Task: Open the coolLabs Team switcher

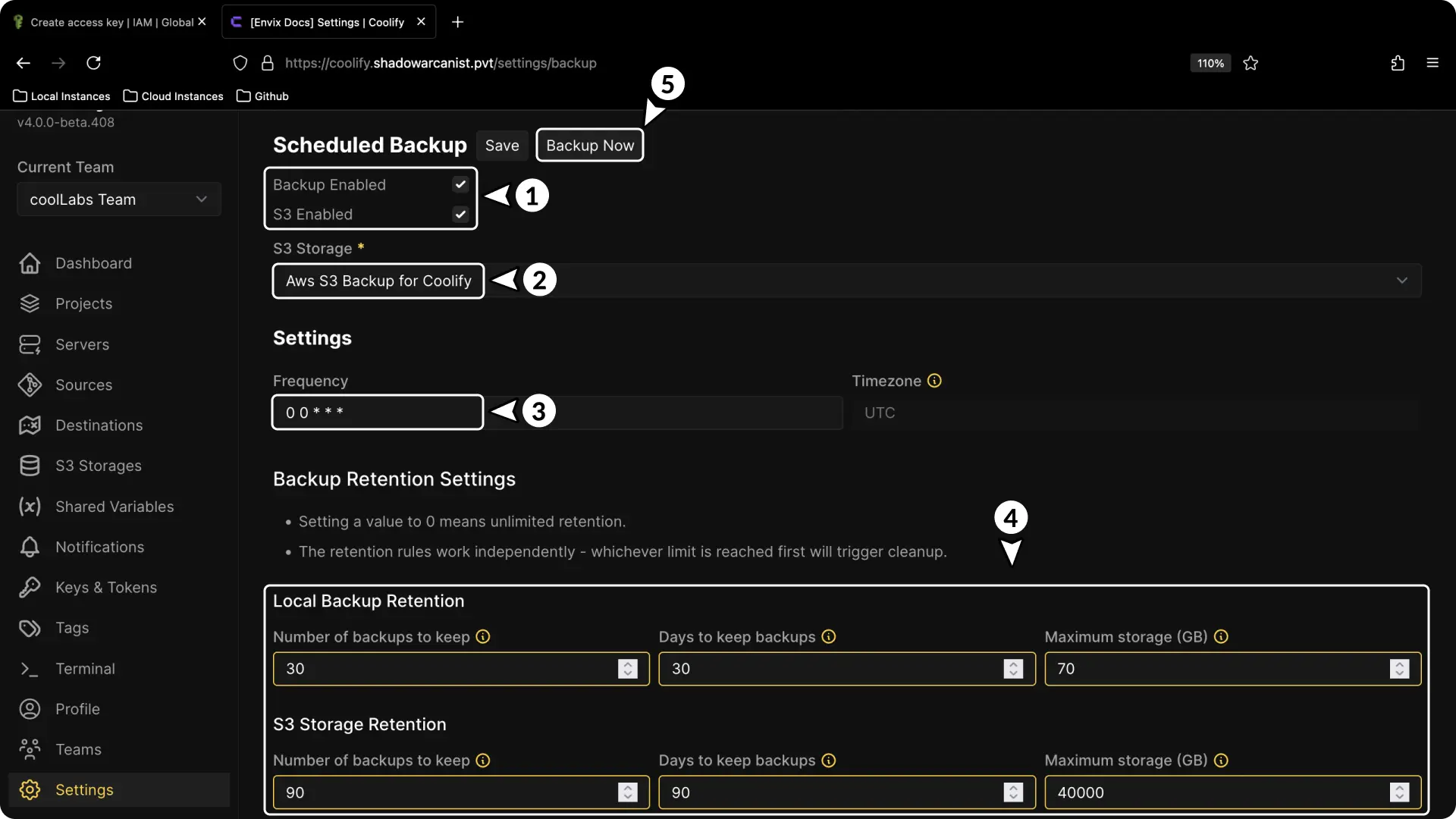Action: click(x=118, y=199)
